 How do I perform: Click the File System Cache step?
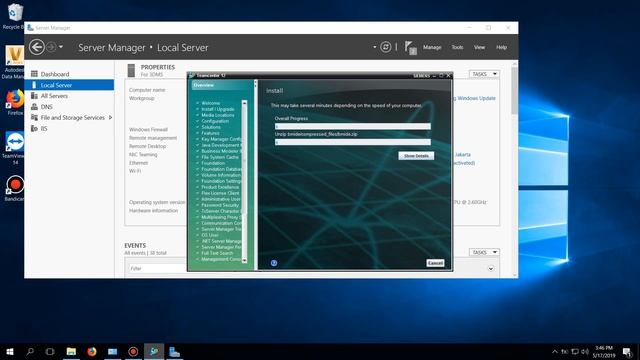pyautogui.click(x=220, y=157)
